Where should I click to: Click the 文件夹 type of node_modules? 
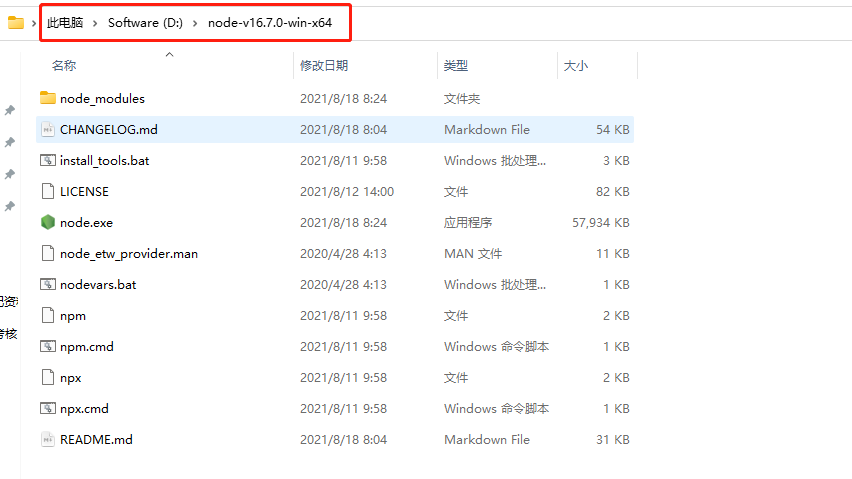(462, 99)
